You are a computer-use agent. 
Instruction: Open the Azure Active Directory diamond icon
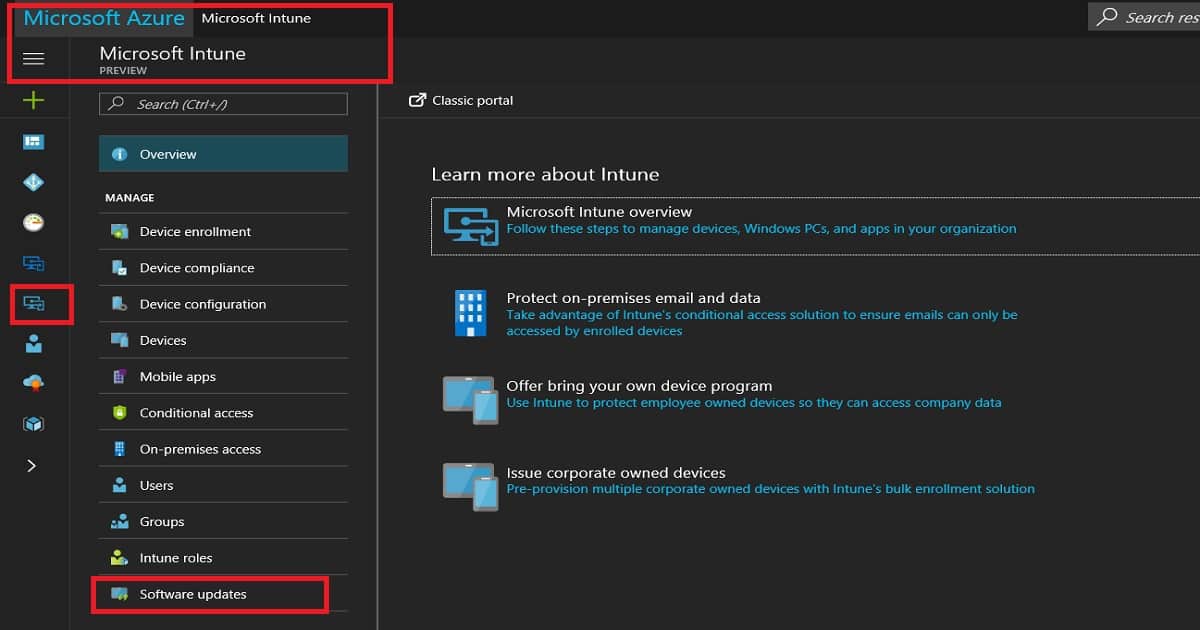(34, 183)
